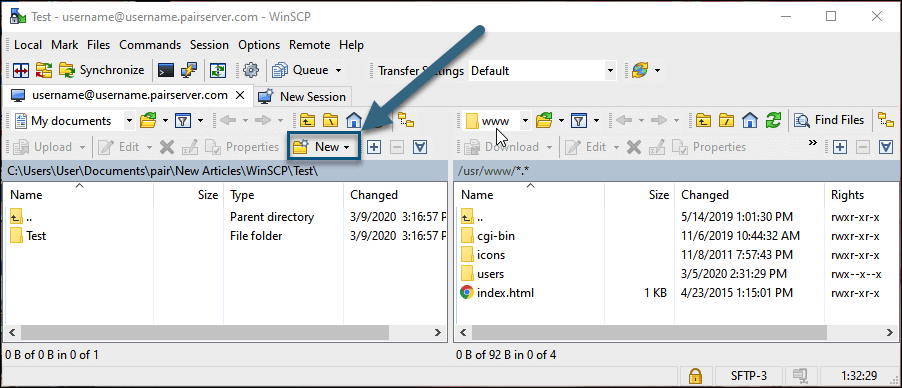The height and width of the screenshot is (388, 902).
Task: Open the Transfer Settings Default combo box
Action: 542,71
